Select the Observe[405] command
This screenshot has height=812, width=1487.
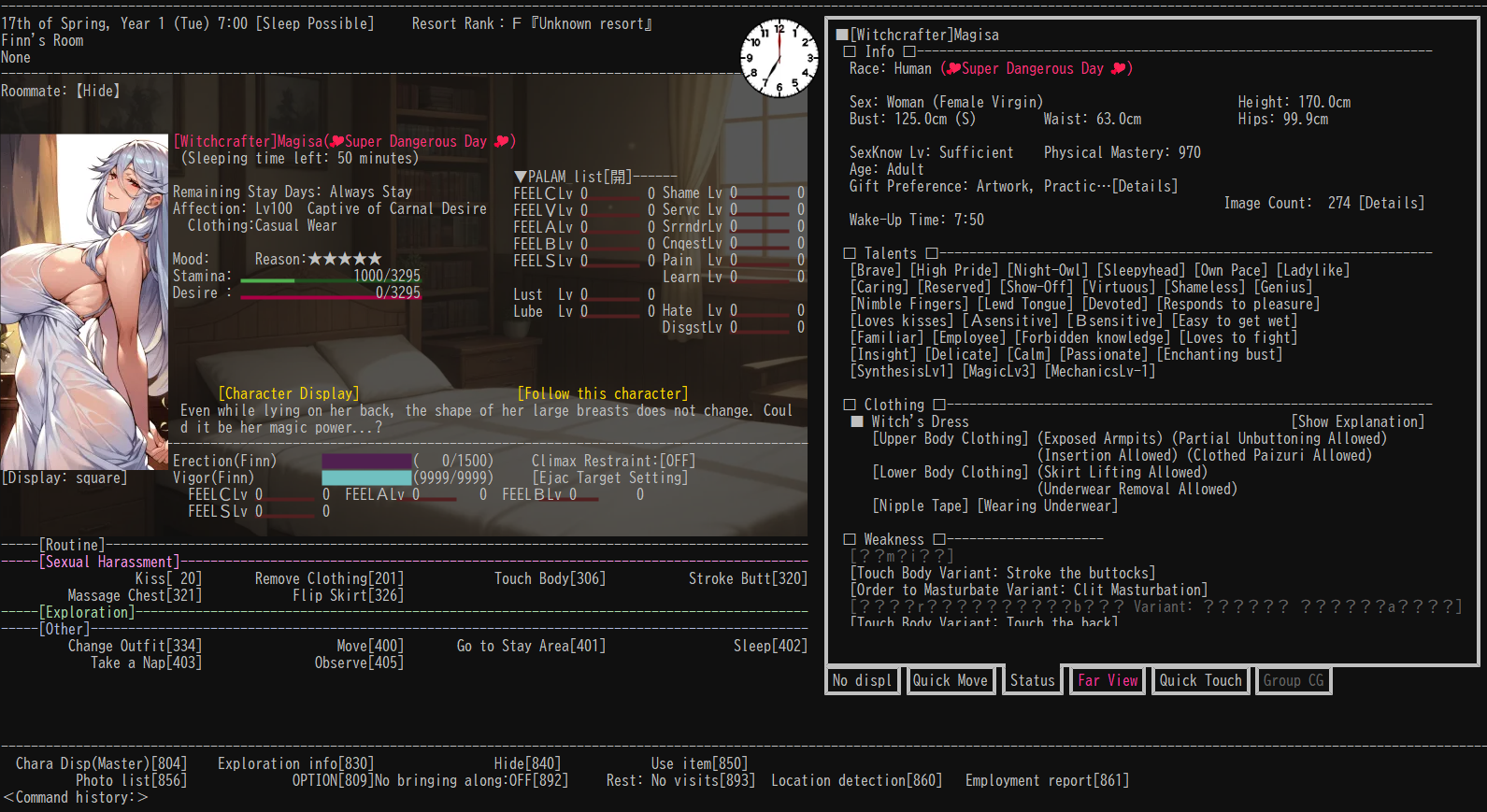pyautogui.click(x=359, y=662)
